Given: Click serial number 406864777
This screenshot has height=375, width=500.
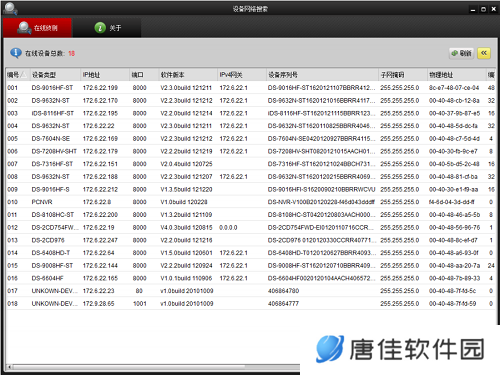Looking at the screenshot, I should click(x=283, y=303).
